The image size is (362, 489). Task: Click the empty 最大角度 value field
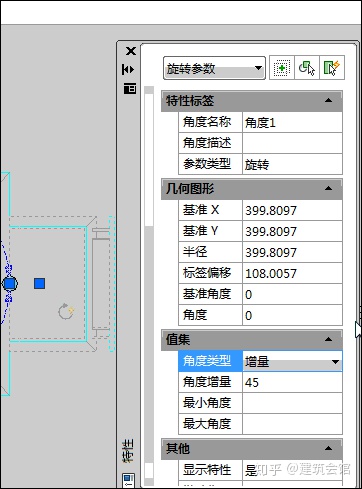292,424
